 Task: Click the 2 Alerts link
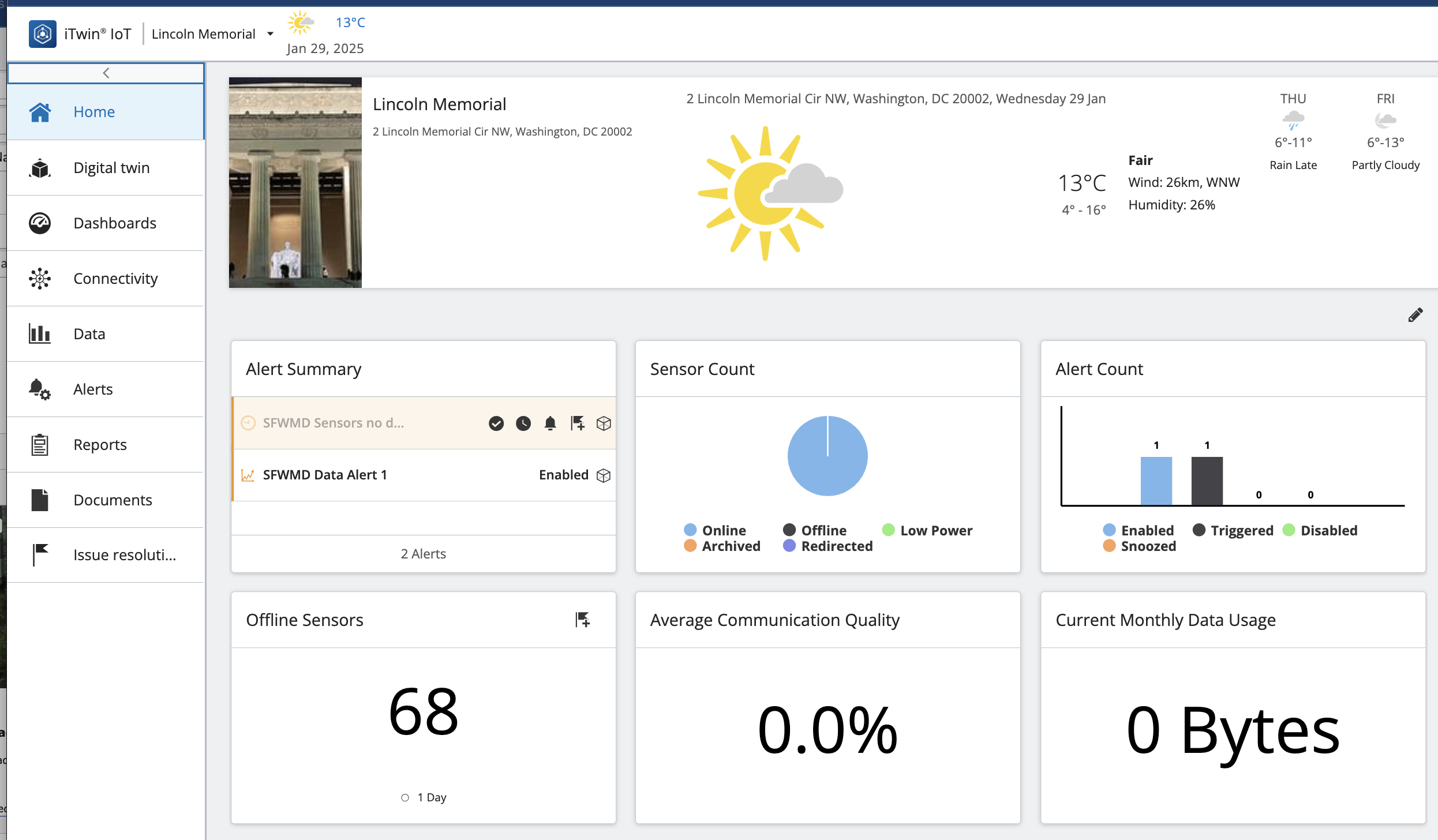click(x=423, y=554)
